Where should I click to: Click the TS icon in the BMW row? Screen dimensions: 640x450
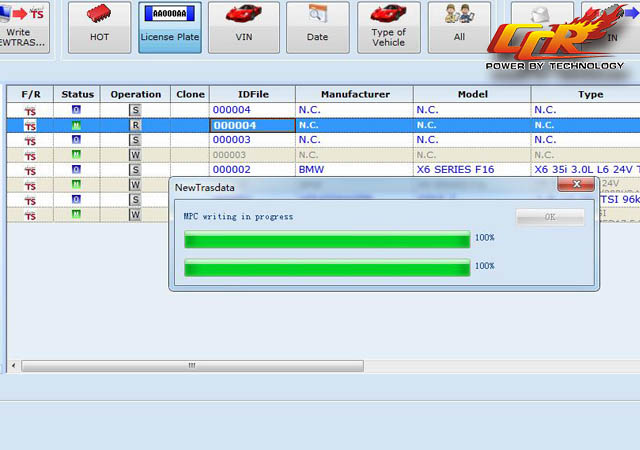click(30, 170)
